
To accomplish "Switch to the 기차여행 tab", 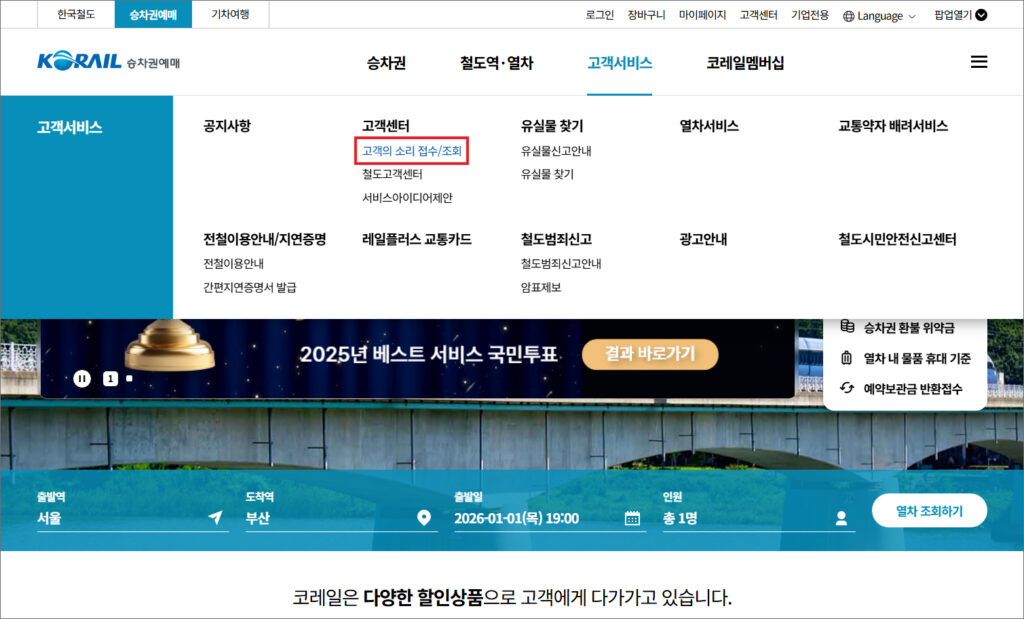I will coord(230,15).
